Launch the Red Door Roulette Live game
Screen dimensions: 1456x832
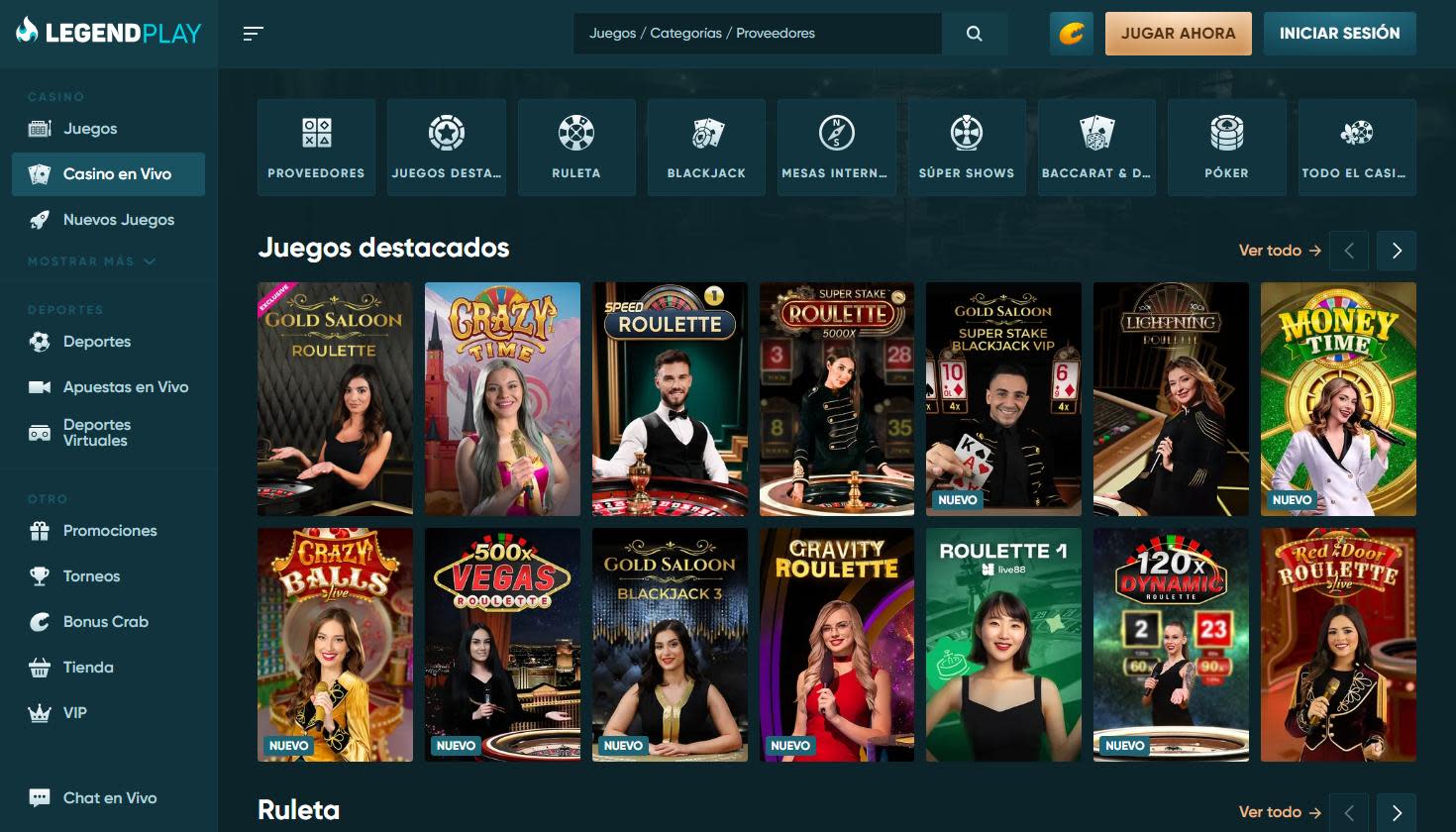(x=1338, y=645)
